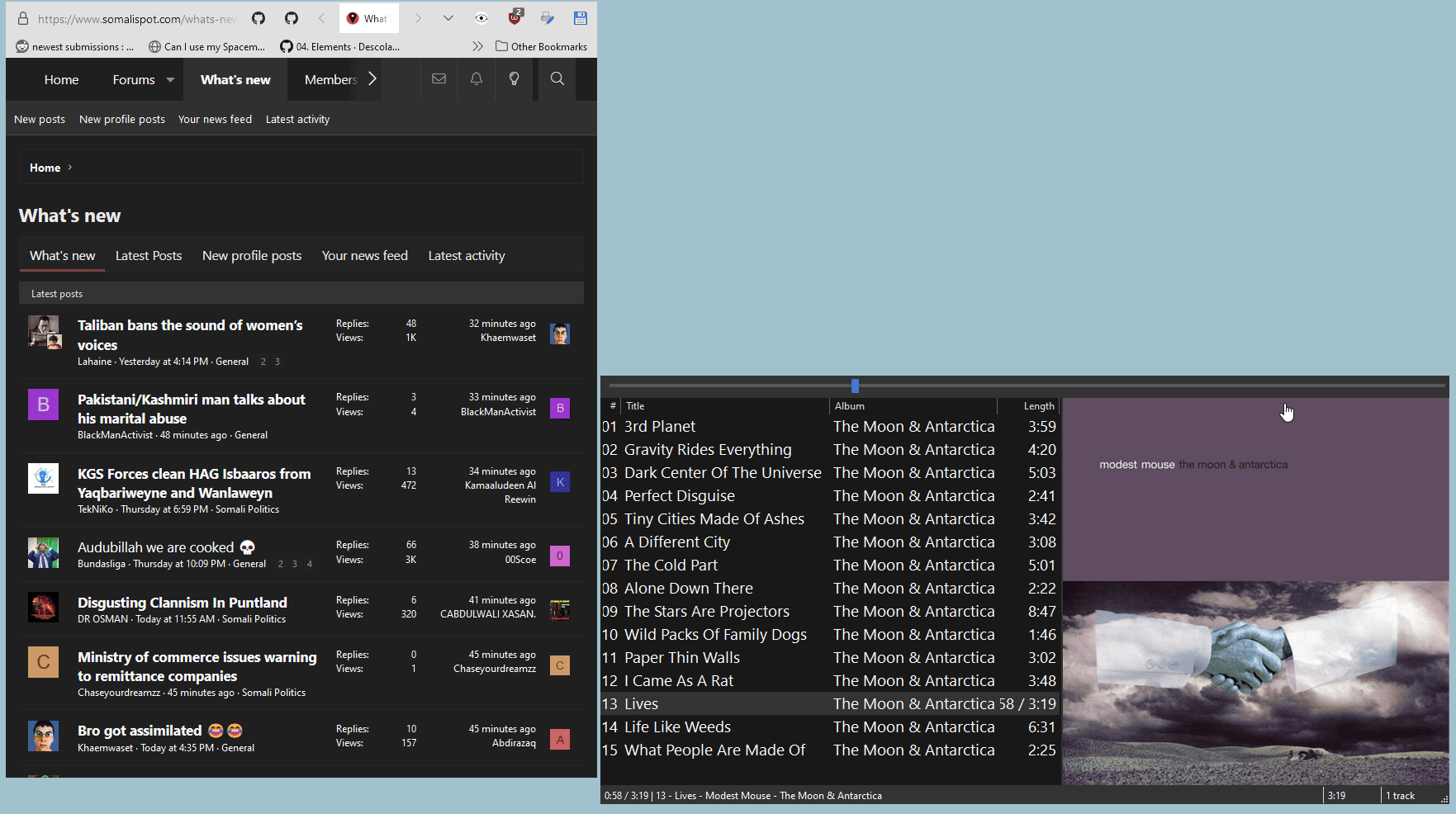This screenshot has width=1456, height=814.
Task: Open thread 'Taliban bans the sound of women's voices'
Action: point(190,335)
